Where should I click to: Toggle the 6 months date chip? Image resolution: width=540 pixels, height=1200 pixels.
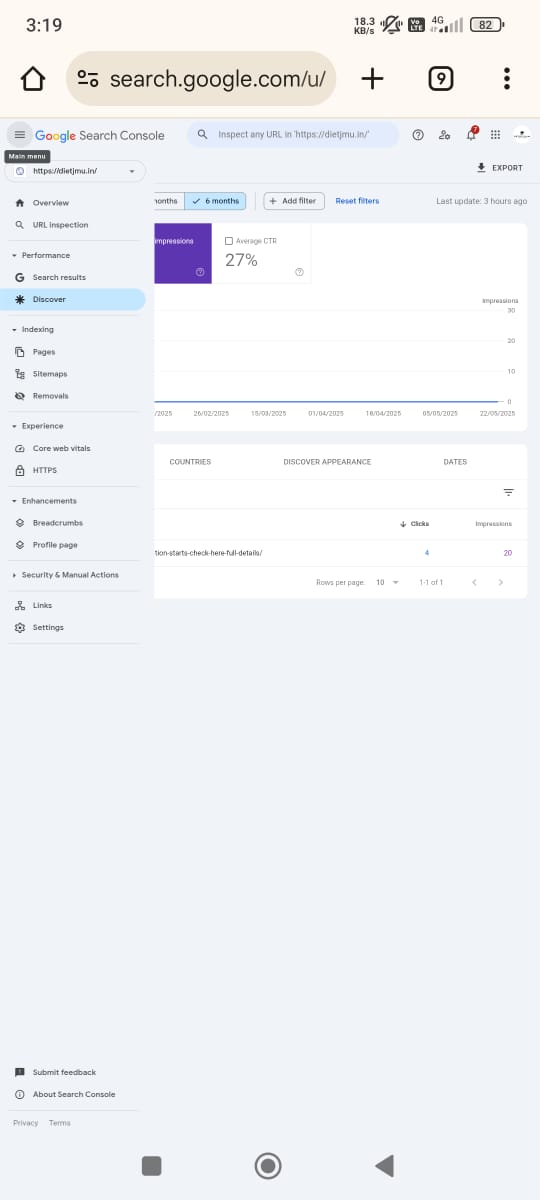click(x=216, y=201)
